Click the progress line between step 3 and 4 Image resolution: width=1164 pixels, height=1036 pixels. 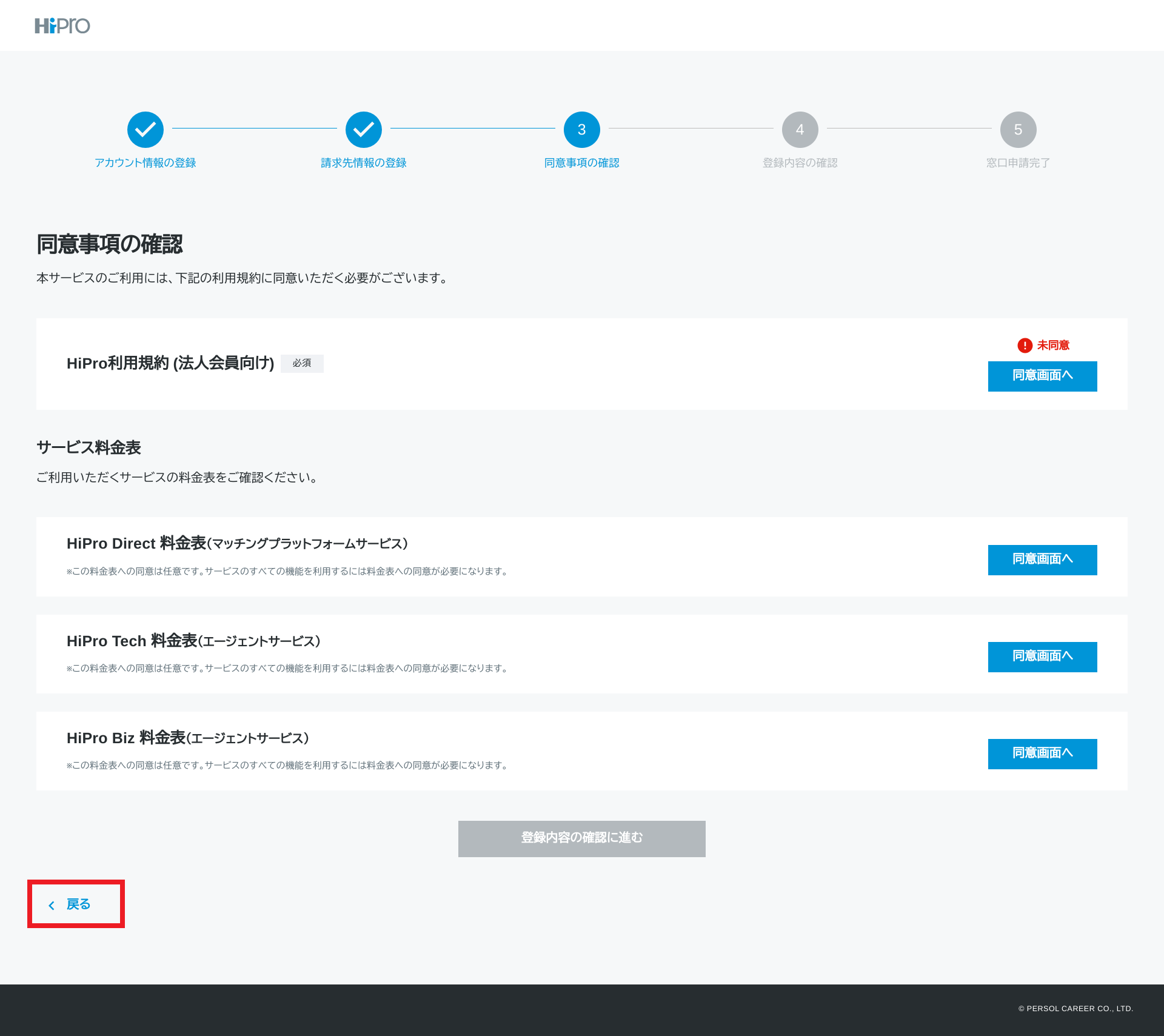click(691, 129)
